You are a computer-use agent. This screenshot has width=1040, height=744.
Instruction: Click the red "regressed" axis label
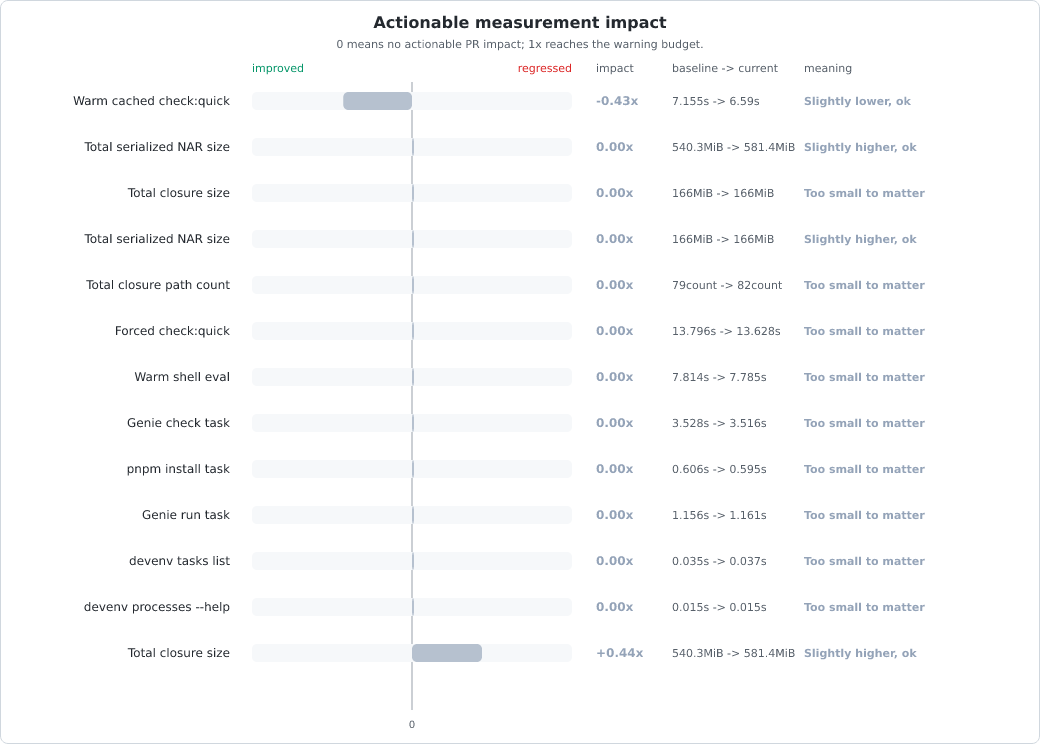[545, 68]
